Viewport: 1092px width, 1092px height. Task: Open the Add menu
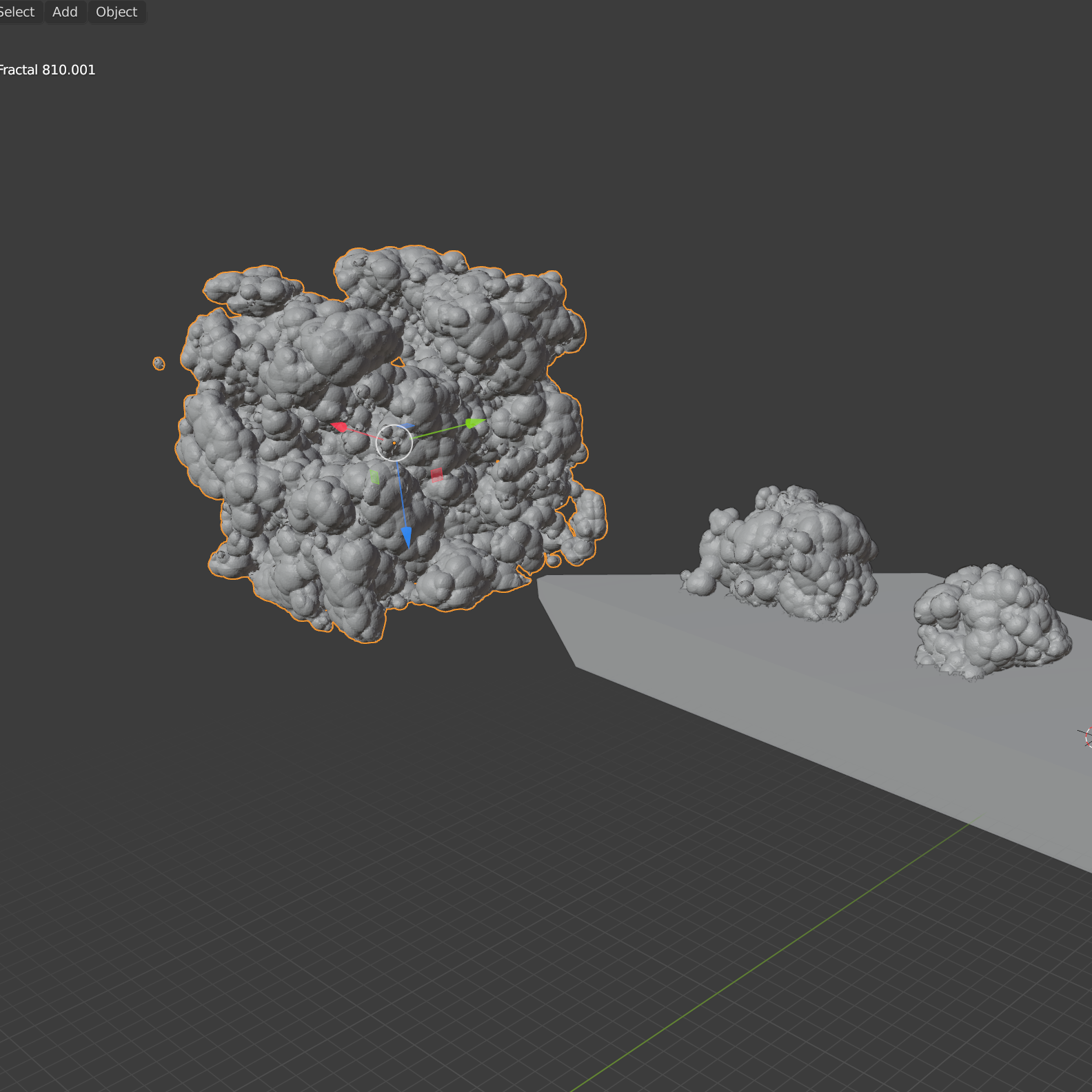point(65,12)
